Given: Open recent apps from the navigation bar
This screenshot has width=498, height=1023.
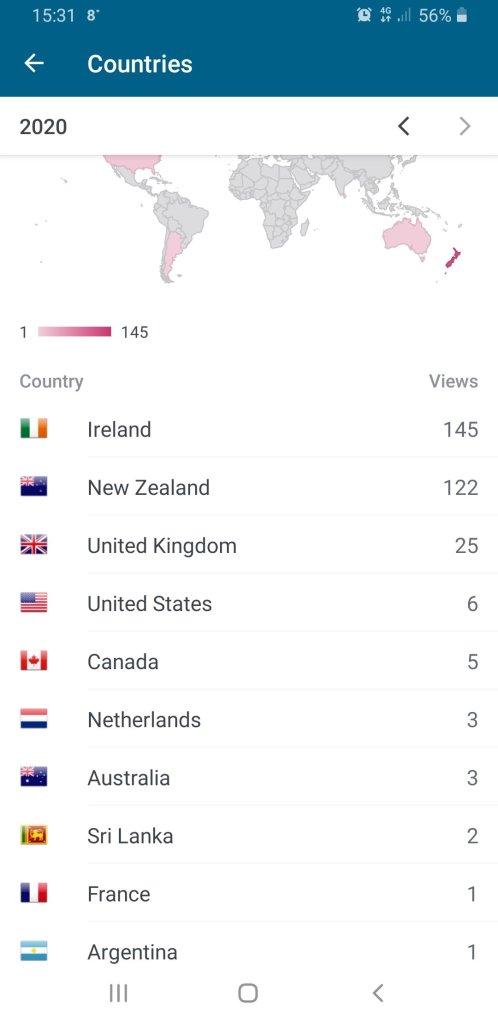Looking at the screenshot, I should pos(118,993).
